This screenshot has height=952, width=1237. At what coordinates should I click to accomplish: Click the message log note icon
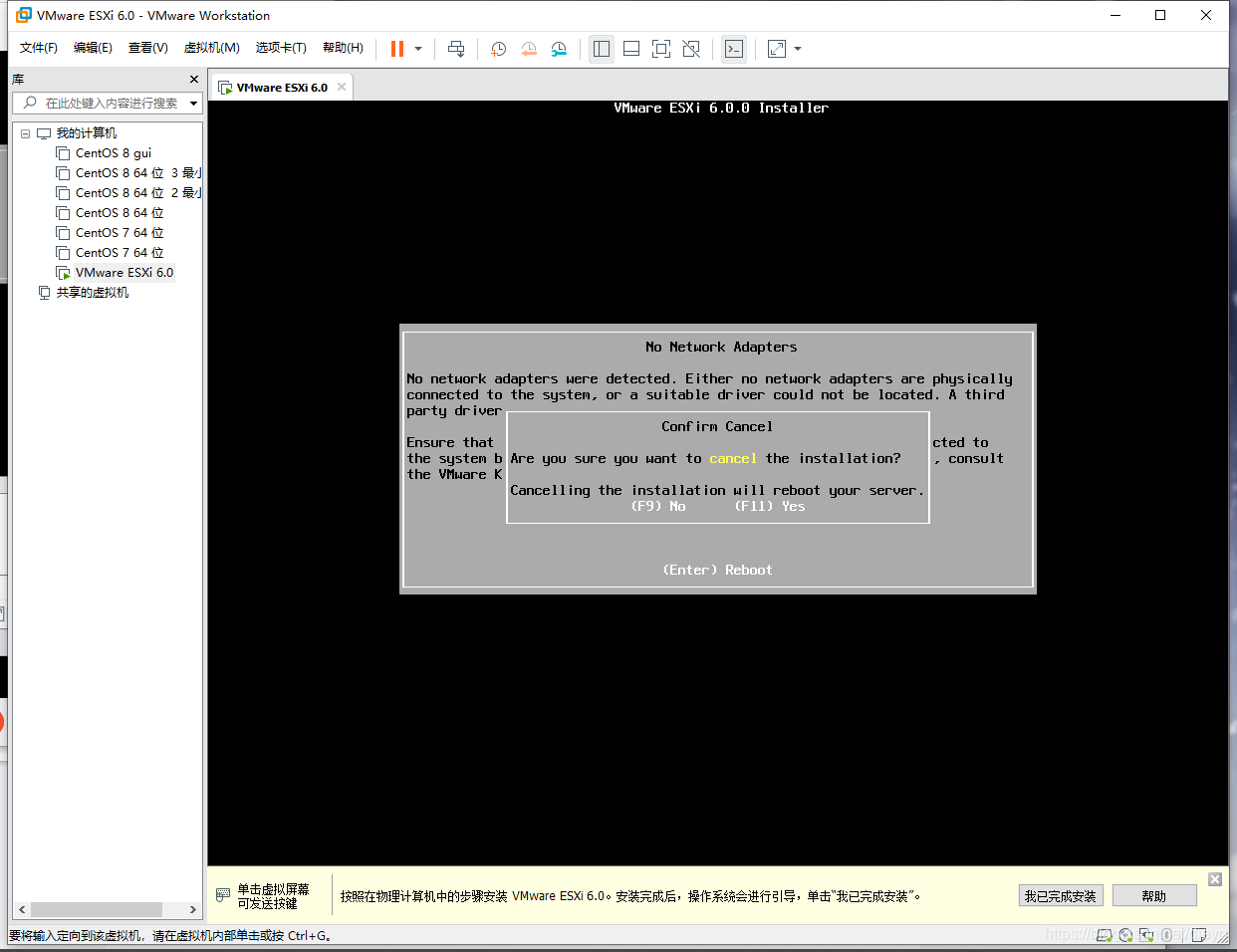click(1199, 935)
